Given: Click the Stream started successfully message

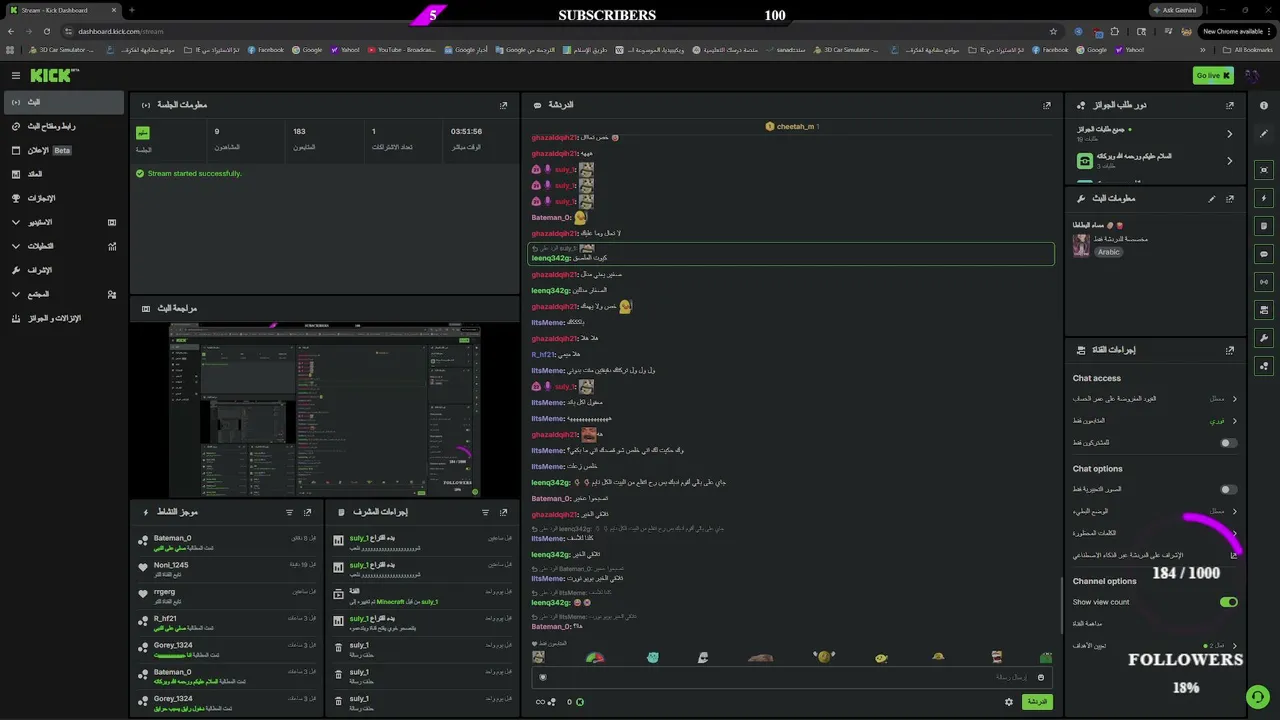Looking at the screenshot, I should (x=189, y=173).
